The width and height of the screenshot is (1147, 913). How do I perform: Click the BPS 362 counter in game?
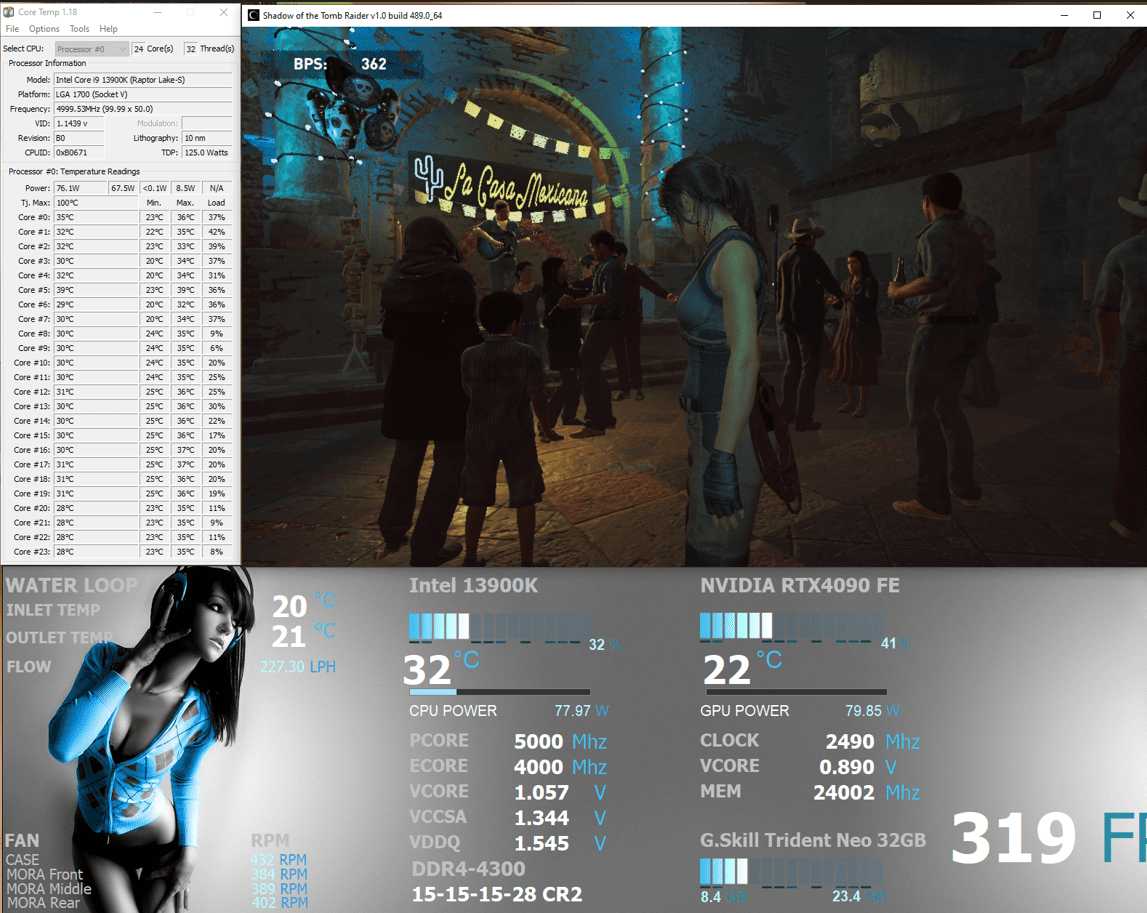pos(340,64)
